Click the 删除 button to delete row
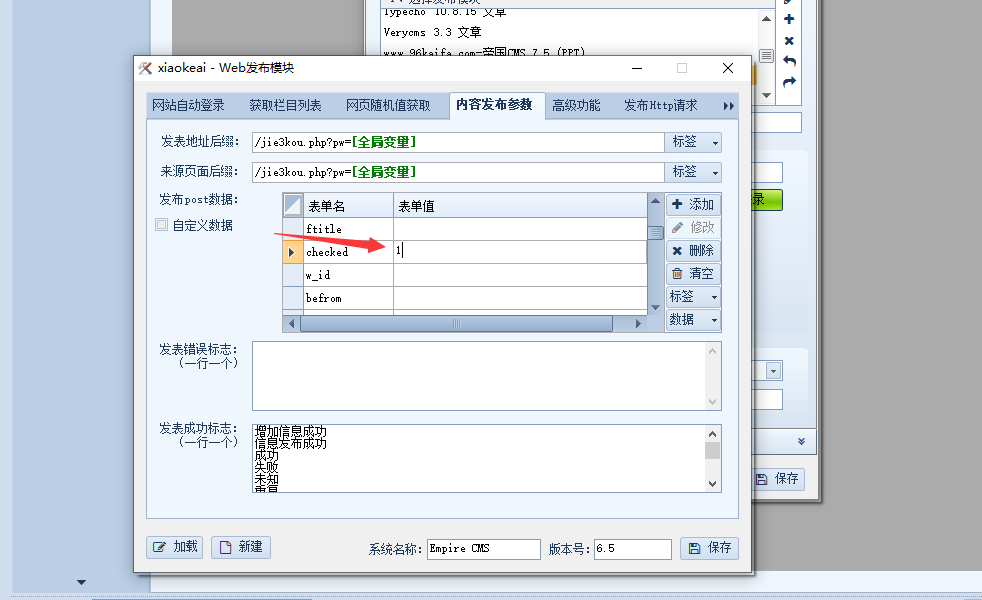982x600 pixels. point(693,251)
